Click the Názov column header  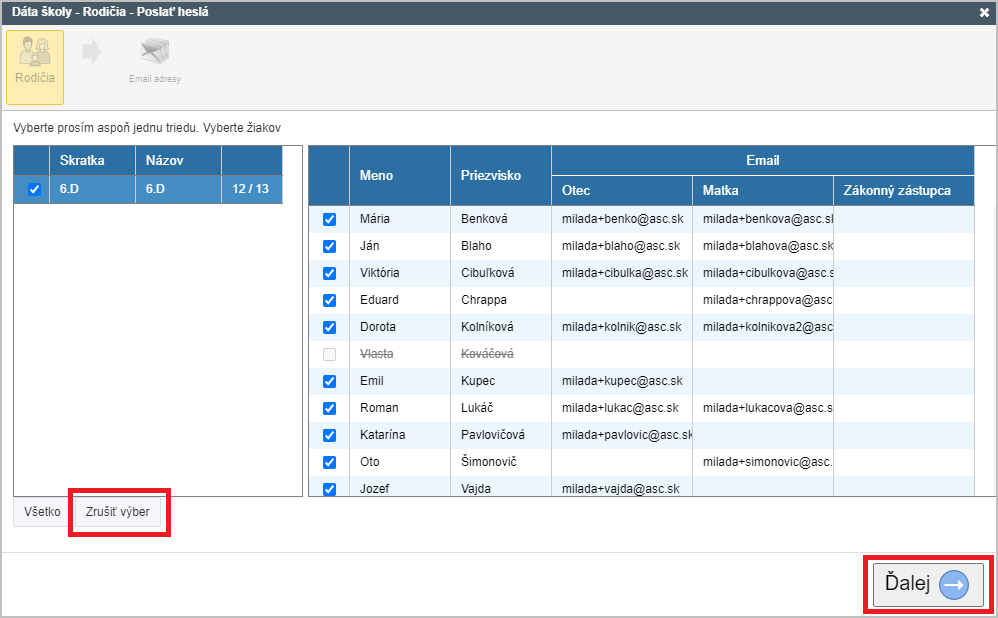pyautogui.click(x=178, y=160)
